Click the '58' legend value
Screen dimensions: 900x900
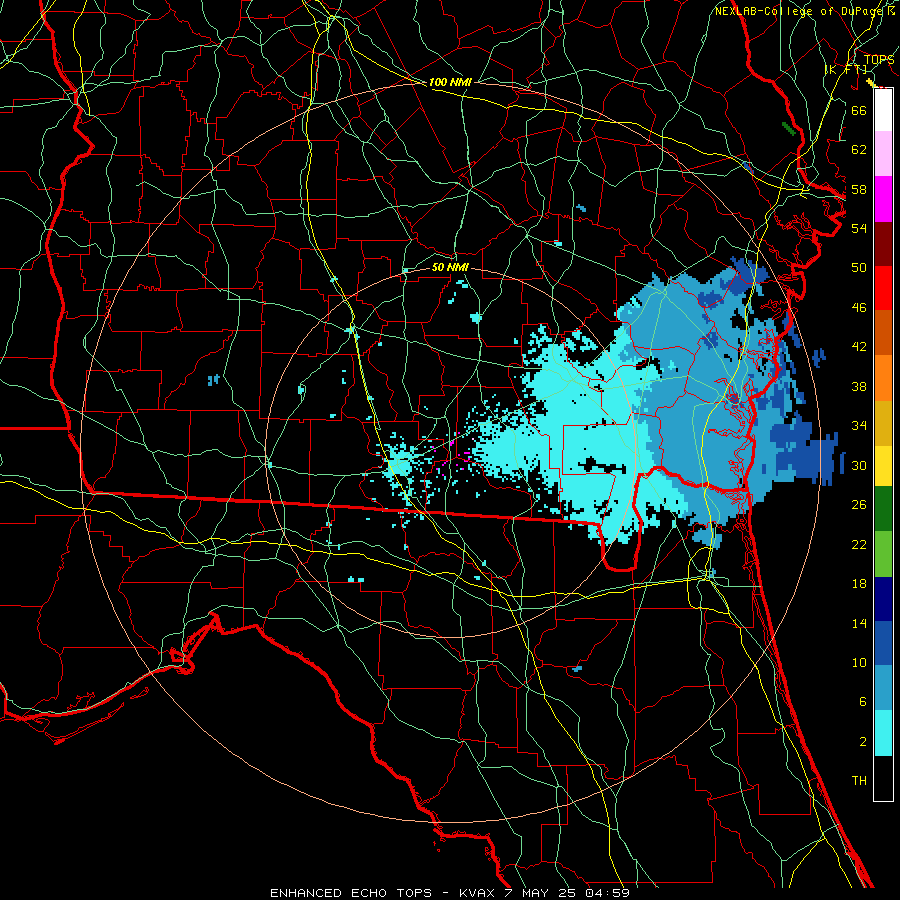tap(859, 189)
